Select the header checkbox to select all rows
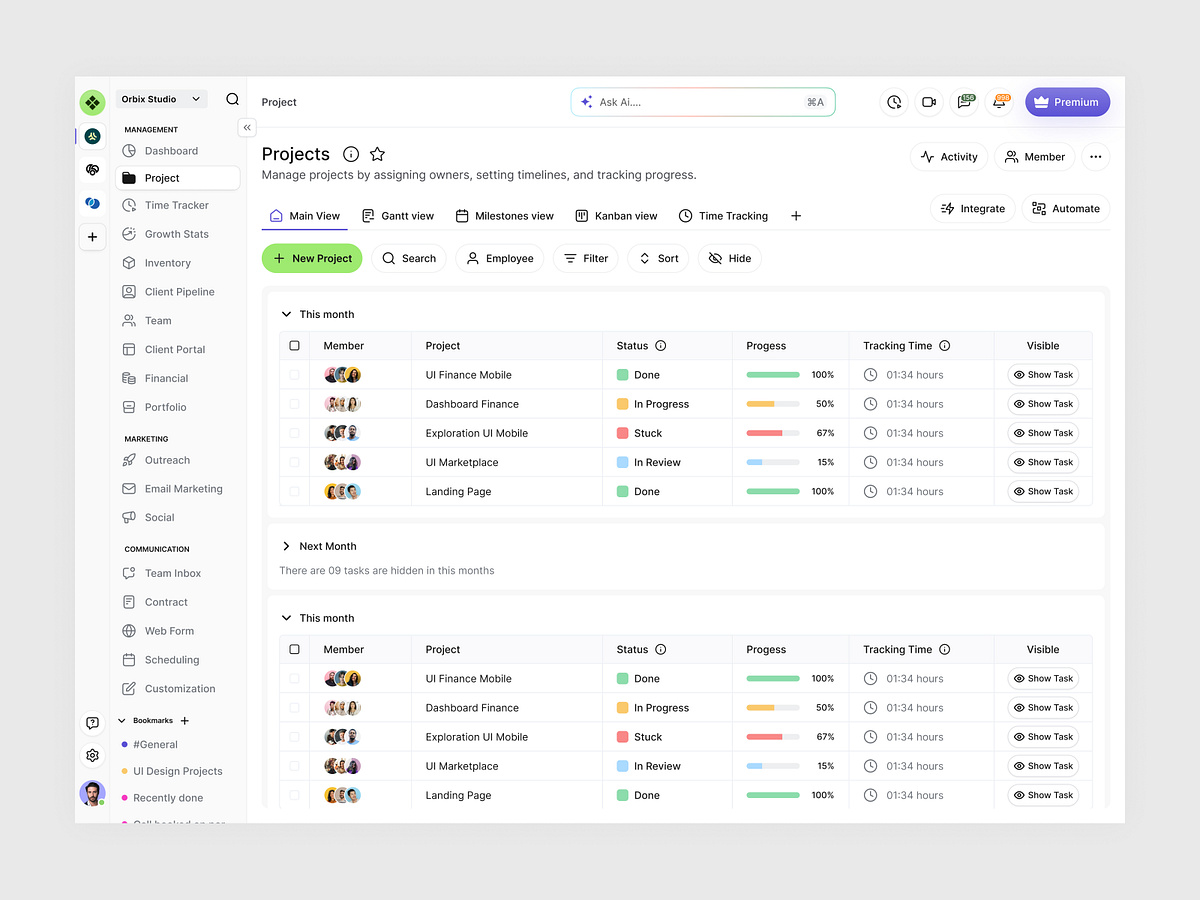The height and width of the screenshot is (900, 1200). (x=294, y=345)
